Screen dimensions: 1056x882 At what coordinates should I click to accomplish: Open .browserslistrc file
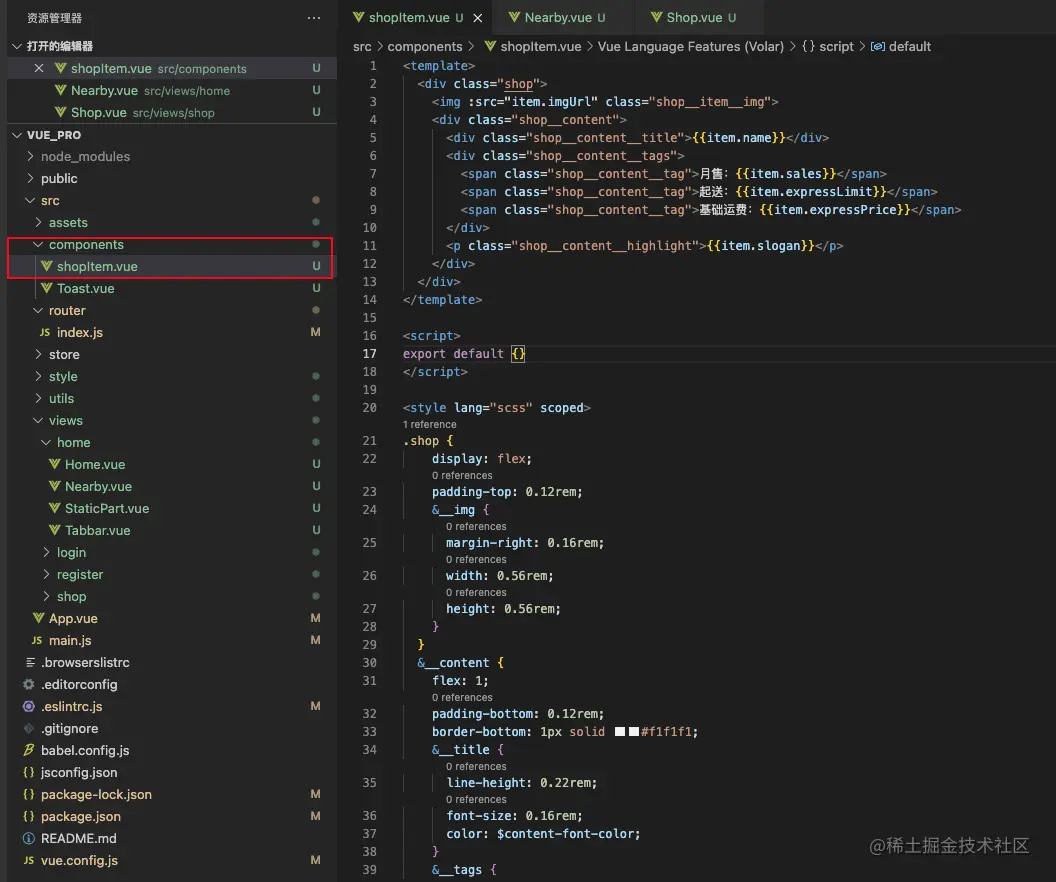(172, 663)
